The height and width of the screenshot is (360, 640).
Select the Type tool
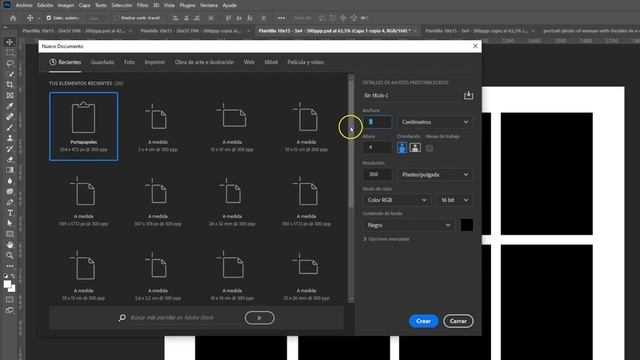point(10,213)
